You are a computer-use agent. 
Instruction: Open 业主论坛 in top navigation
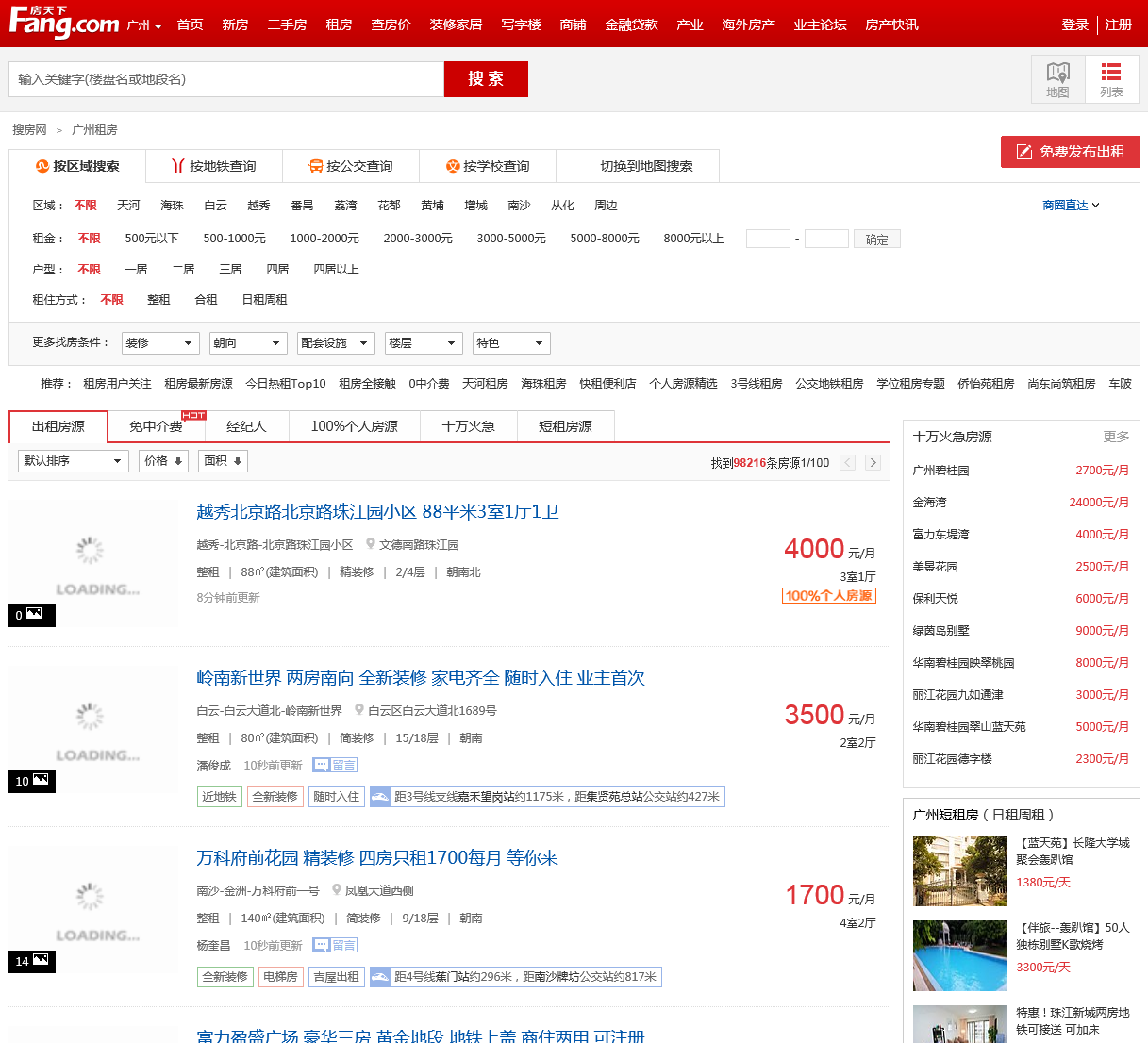click(x=820, y=25)
